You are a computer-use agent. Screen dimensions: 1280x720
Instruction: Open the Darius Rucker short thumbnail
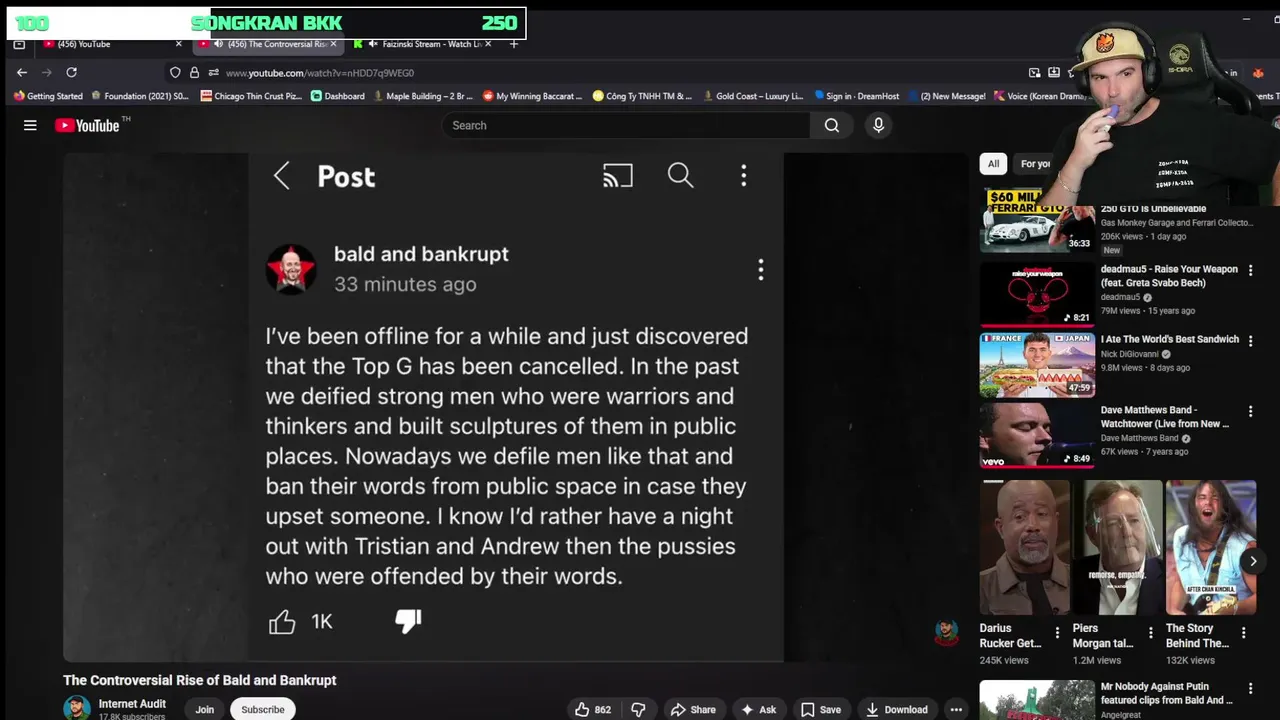tap(1024, 547)
